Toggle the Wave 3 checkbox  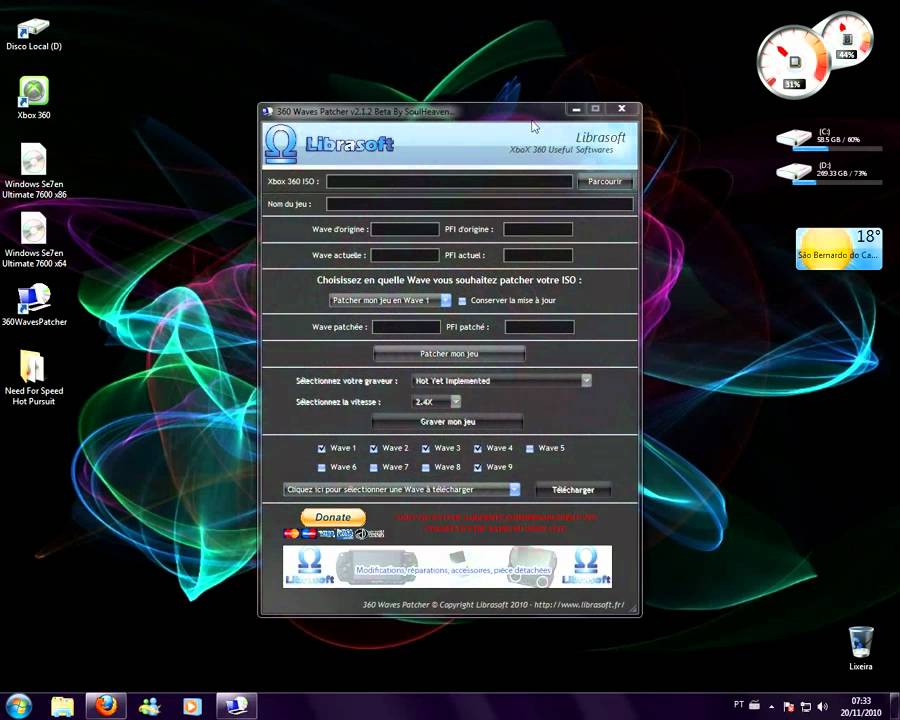(425, 448)
